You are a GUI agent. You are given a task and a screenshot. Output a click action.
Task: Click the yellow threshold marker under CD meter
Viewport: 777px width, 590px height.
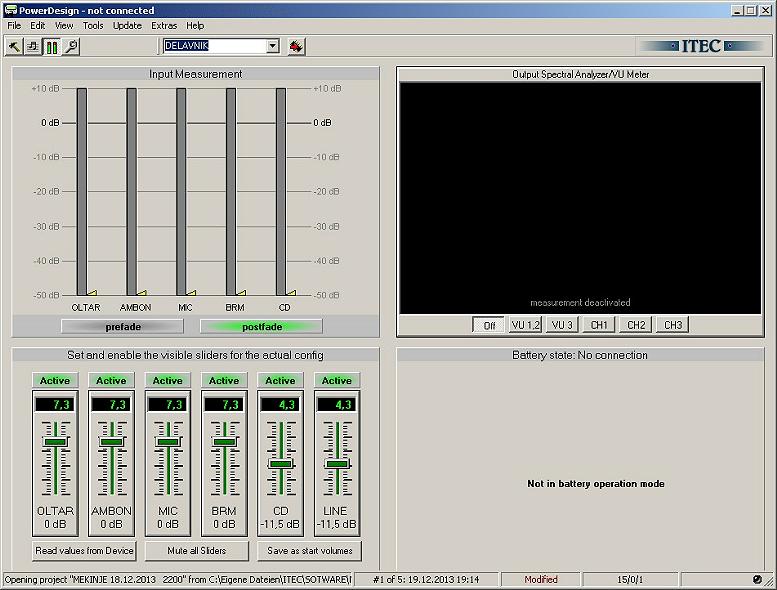pyautogui.click(x=292, y=293)
